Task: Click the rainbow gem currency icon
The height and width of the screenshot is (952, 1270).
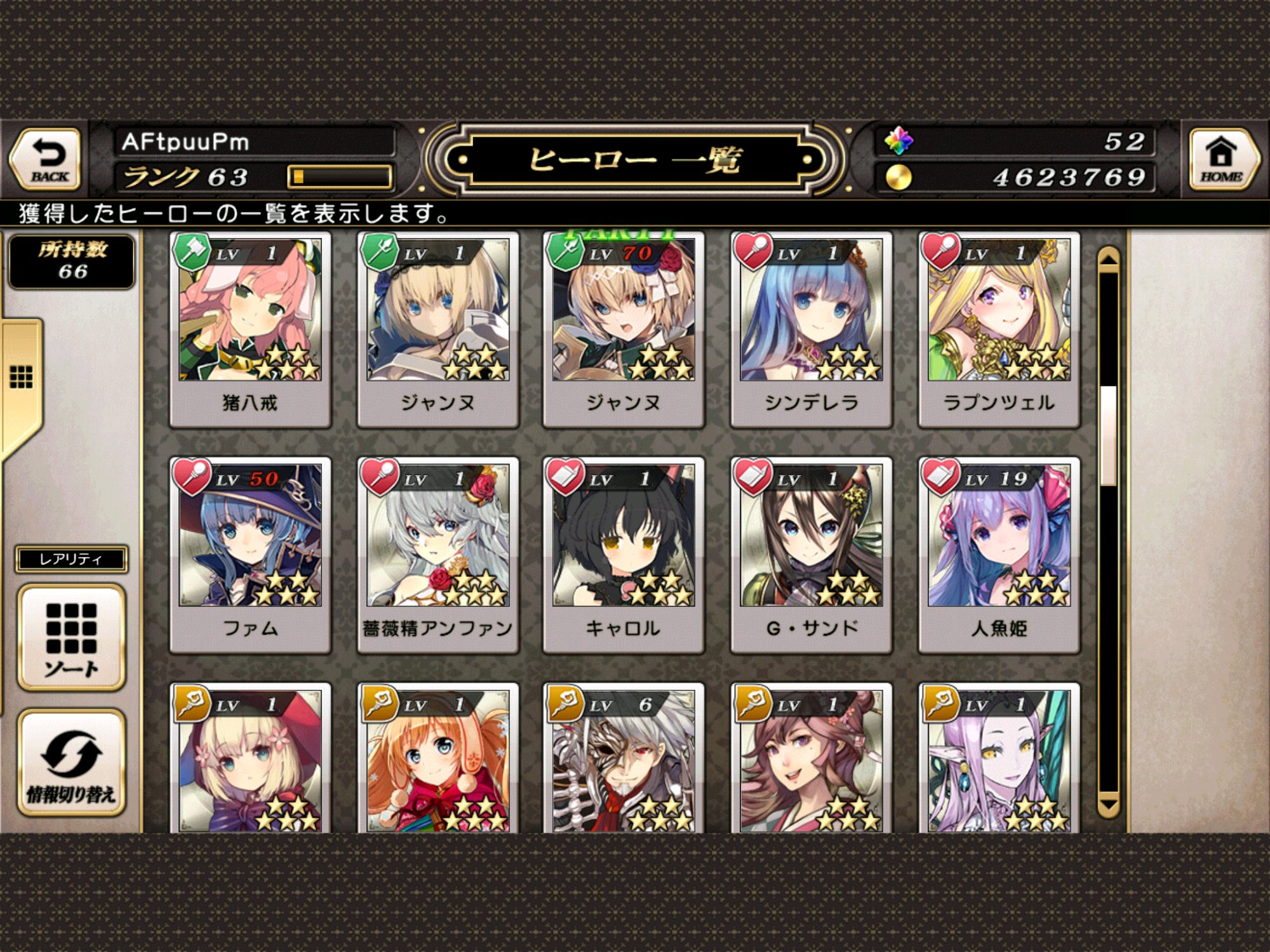Action: point(899,140)
